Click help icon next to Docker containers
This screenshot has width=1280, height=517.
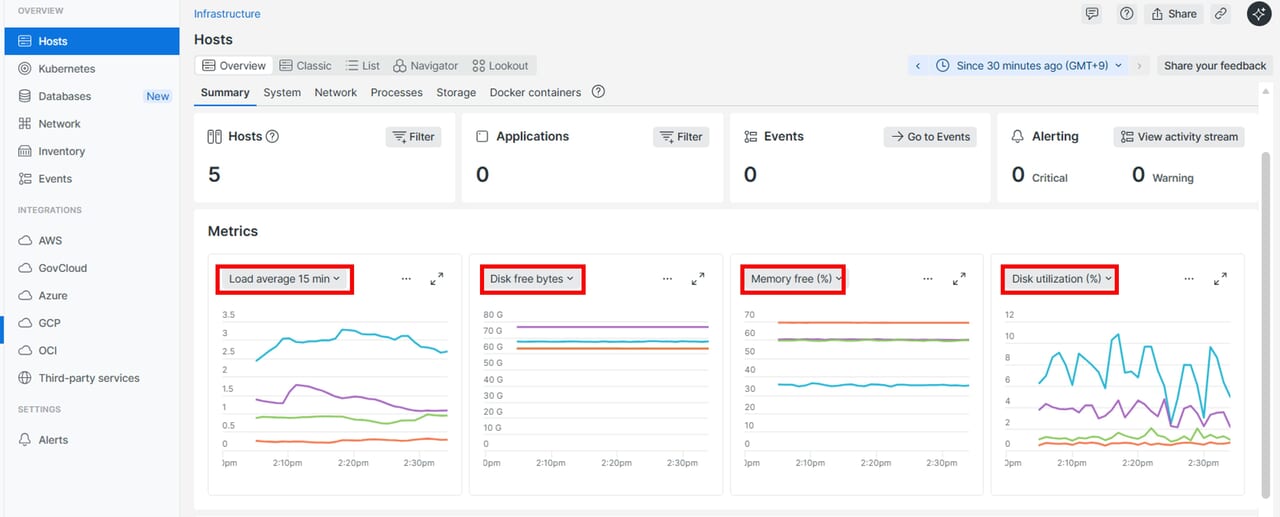coord(598,92)
